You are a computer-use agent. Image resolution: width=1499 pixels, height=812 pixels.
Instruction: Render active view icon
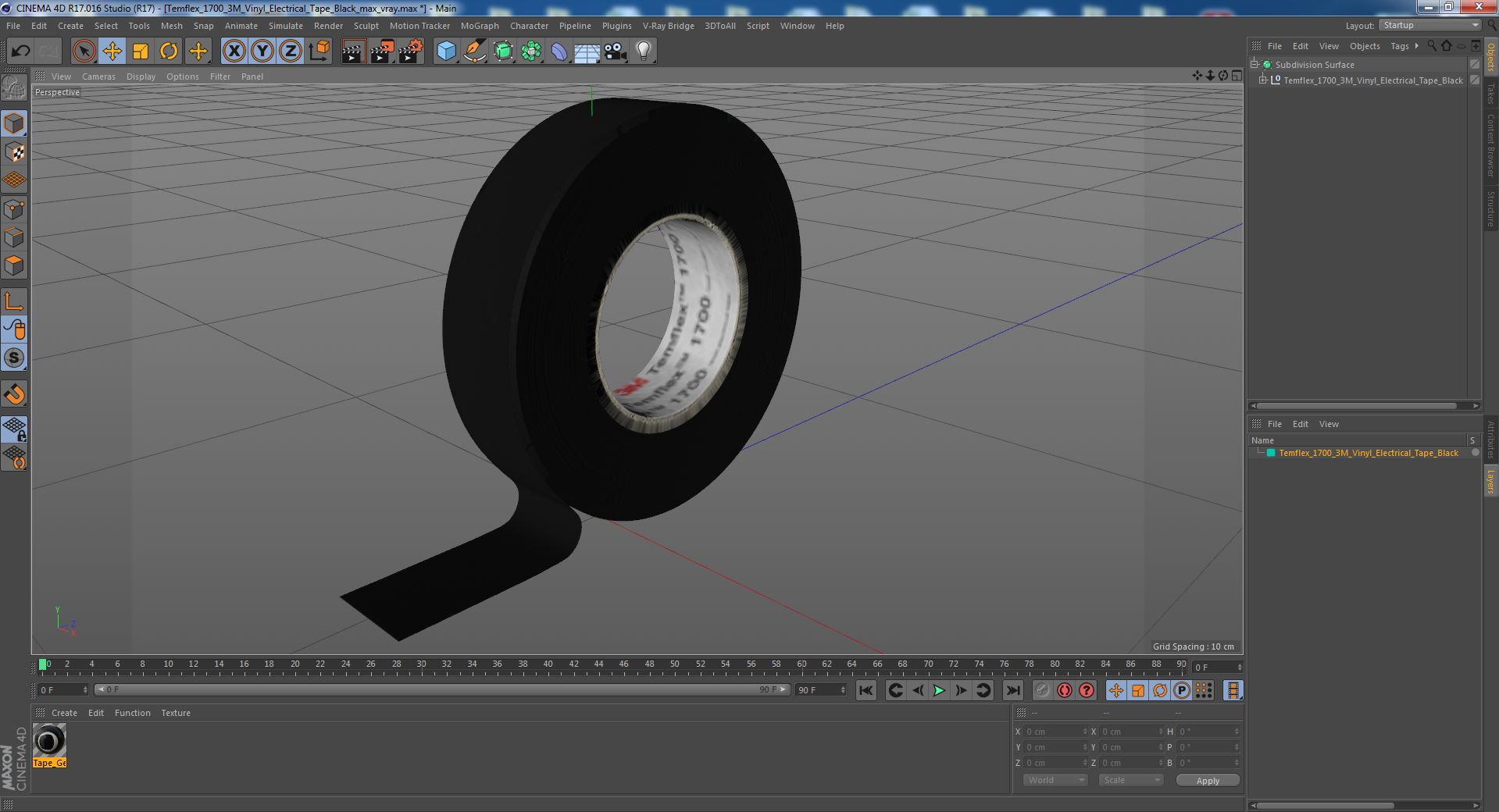[353, 52]
